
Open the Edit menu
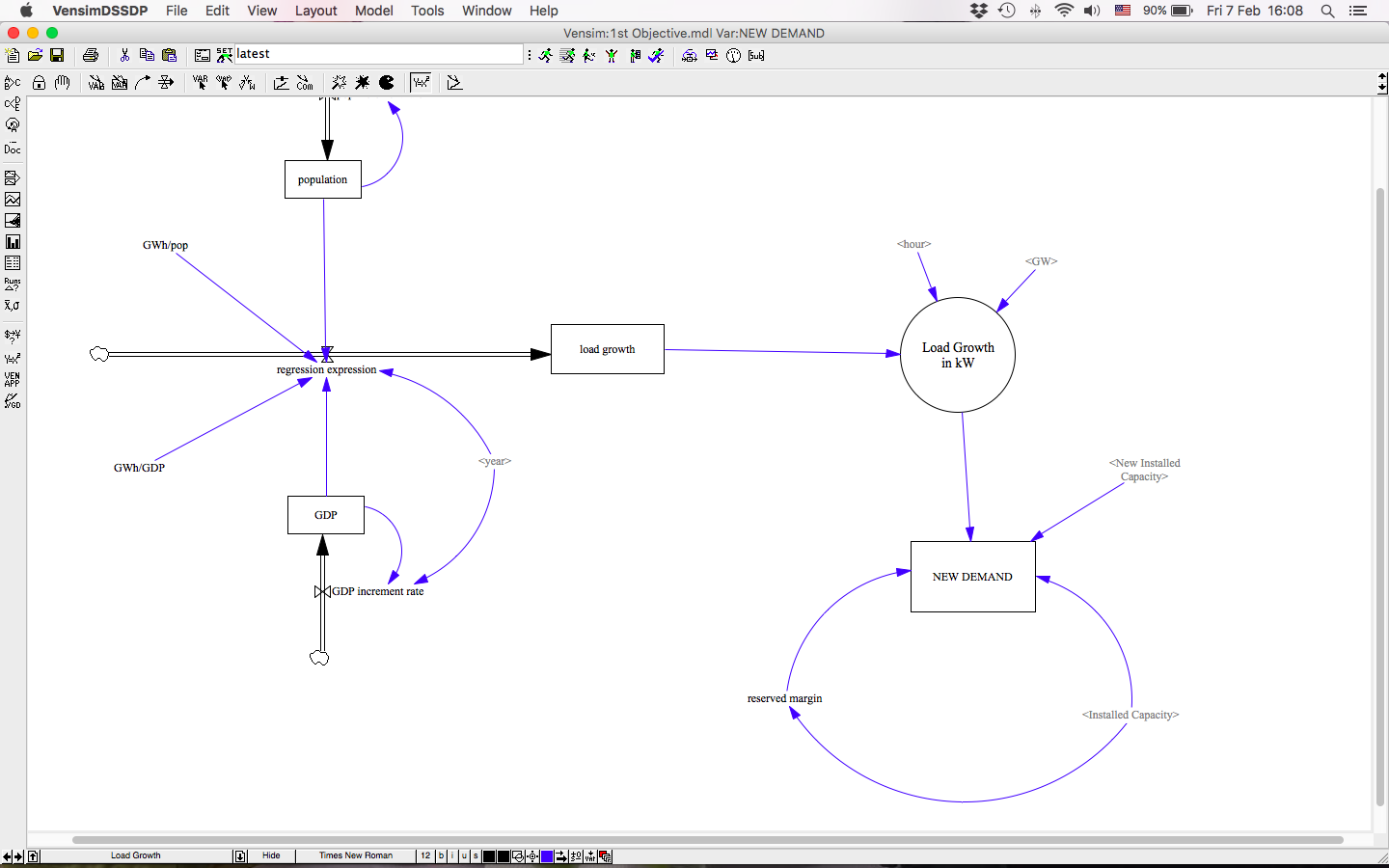[x=217, y=11]
